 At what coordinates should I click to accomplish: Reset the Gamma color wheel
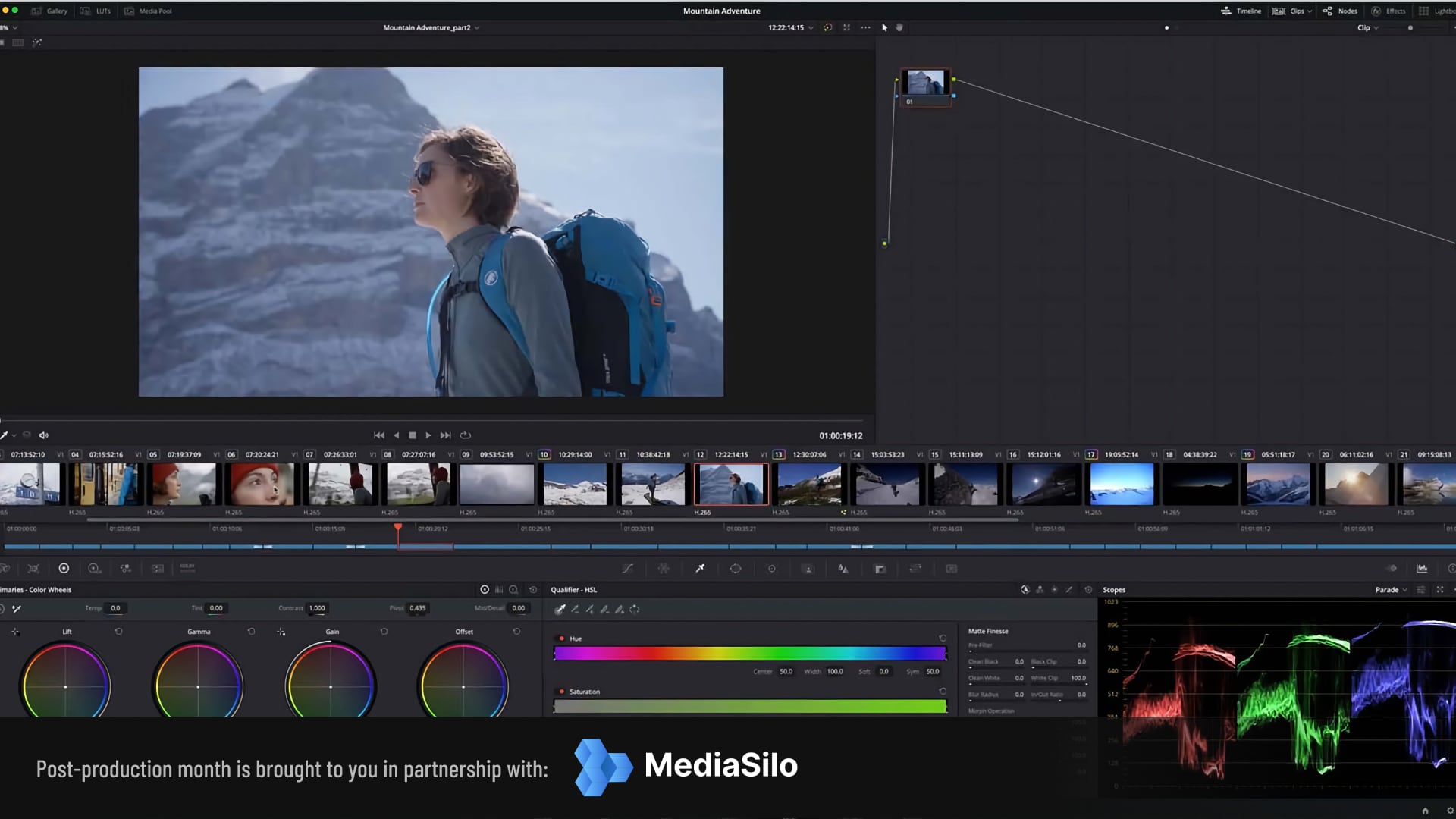(x=251, y=632)
